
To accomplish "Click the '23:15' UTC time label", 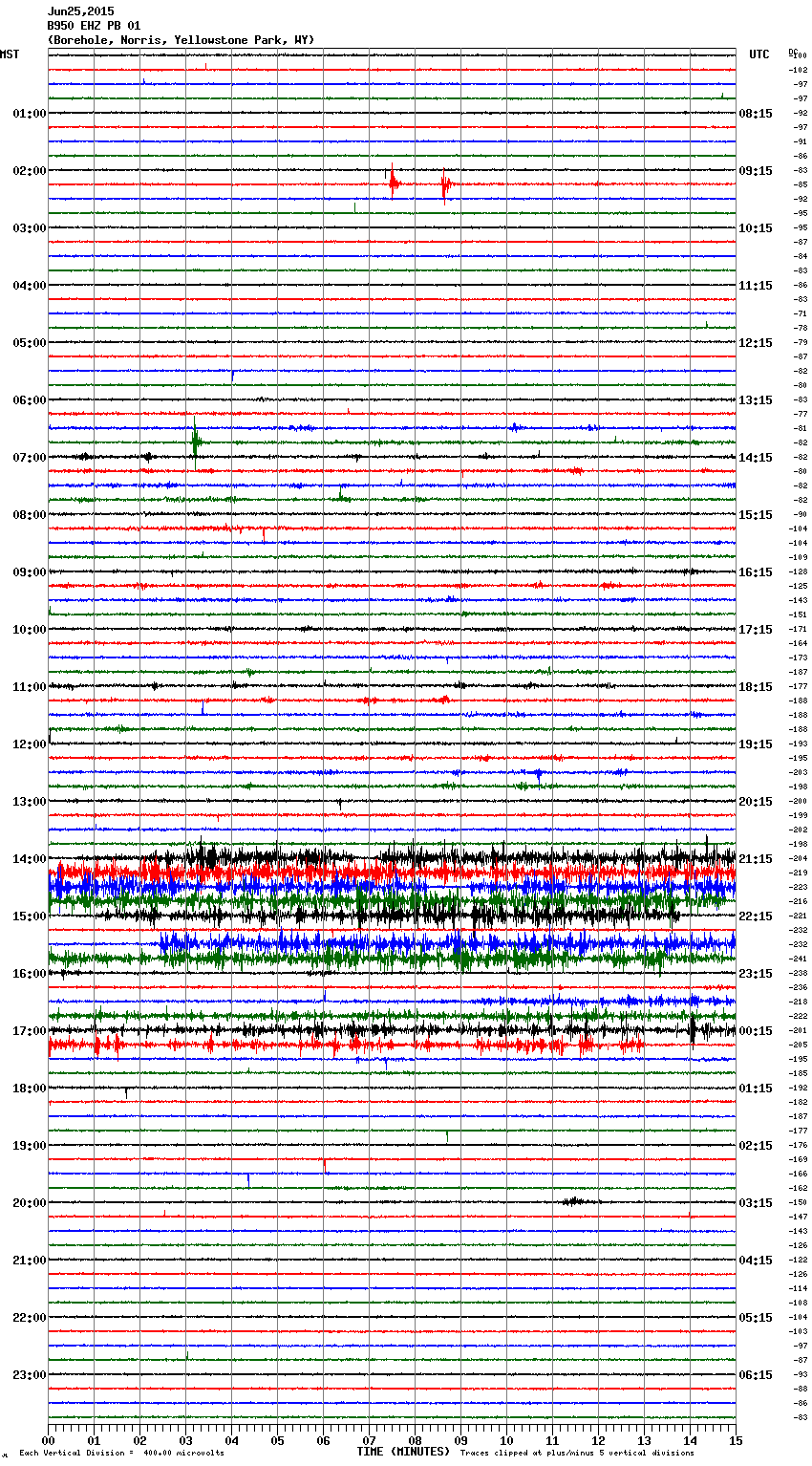I will tap(756, 974).
